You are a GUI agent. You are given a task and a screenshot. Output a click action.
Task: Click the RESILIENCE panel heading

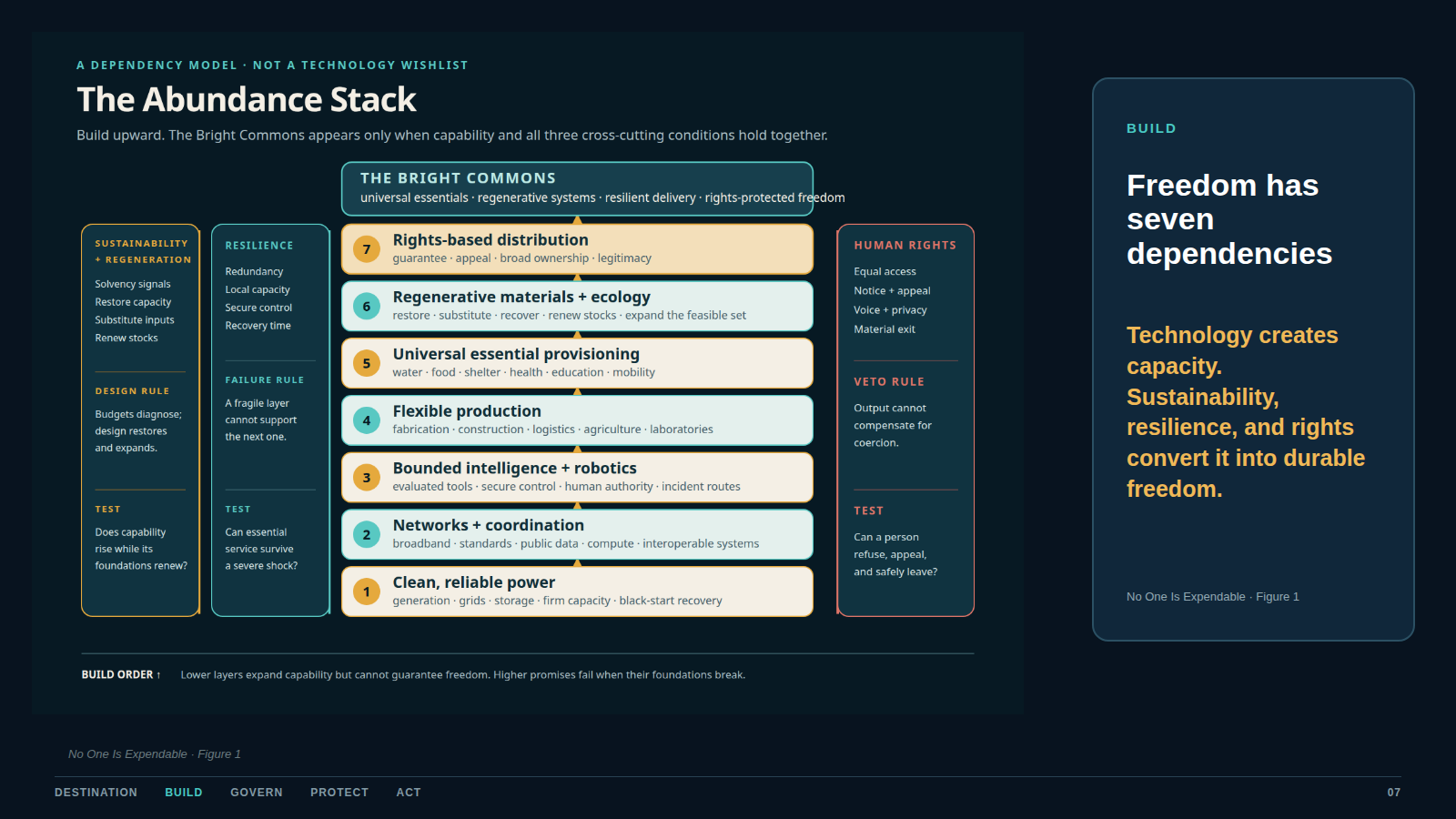[x=259, y=246]
